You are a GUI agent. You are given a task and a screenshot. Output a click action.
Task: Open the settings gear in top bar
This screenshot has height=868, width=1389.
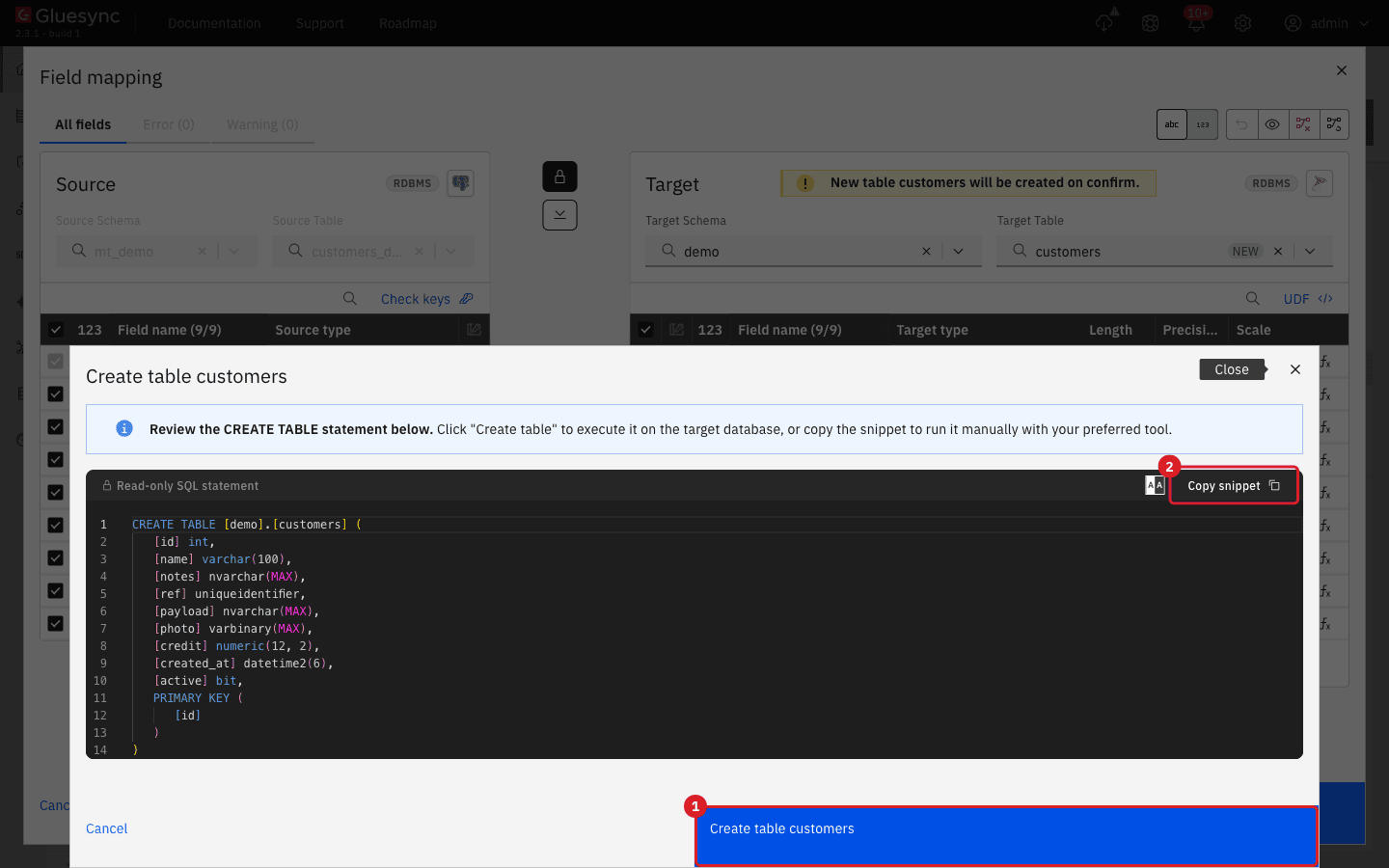1243,23
